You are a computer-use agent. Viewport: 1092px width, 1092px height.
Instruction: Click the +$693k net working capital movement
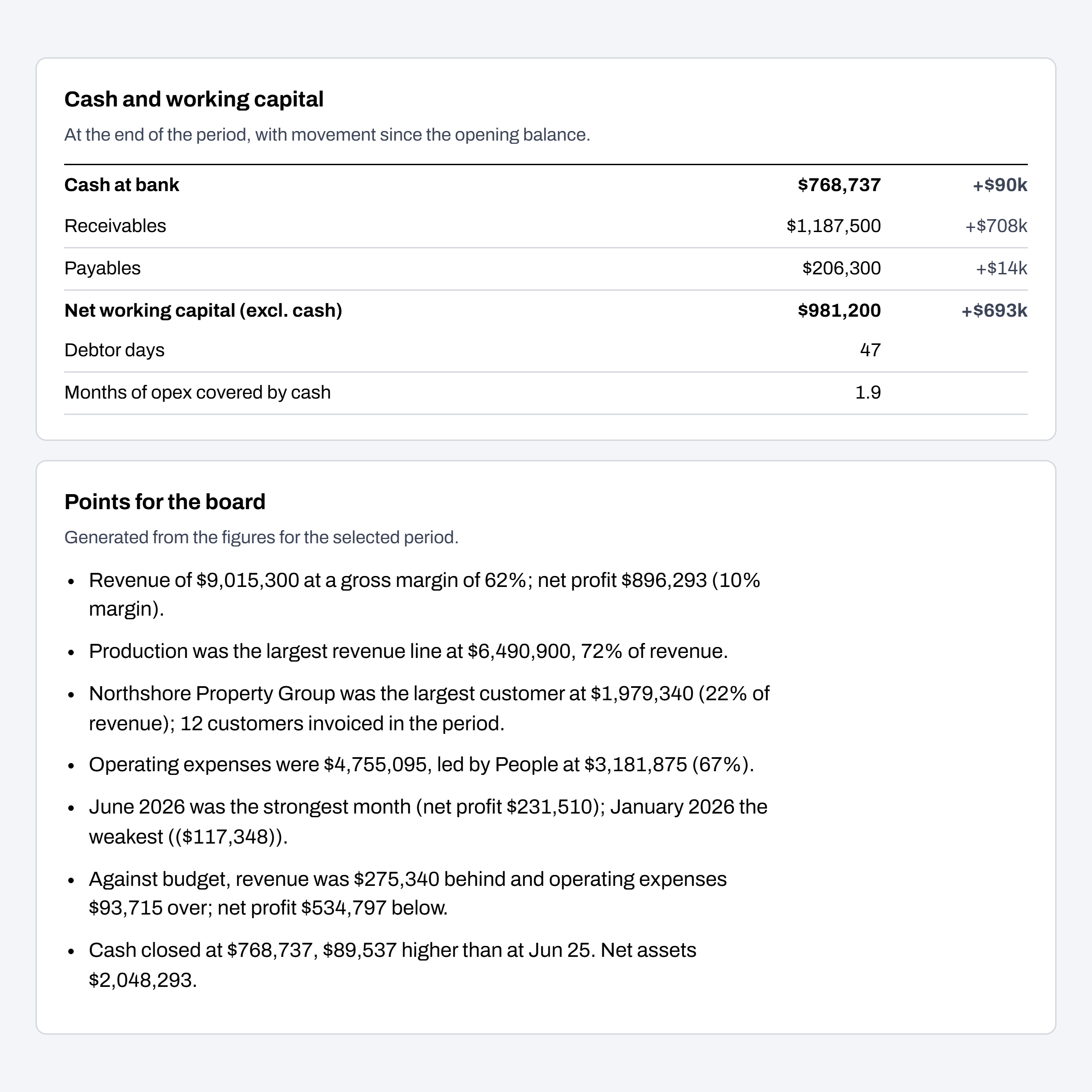(994, 310)
